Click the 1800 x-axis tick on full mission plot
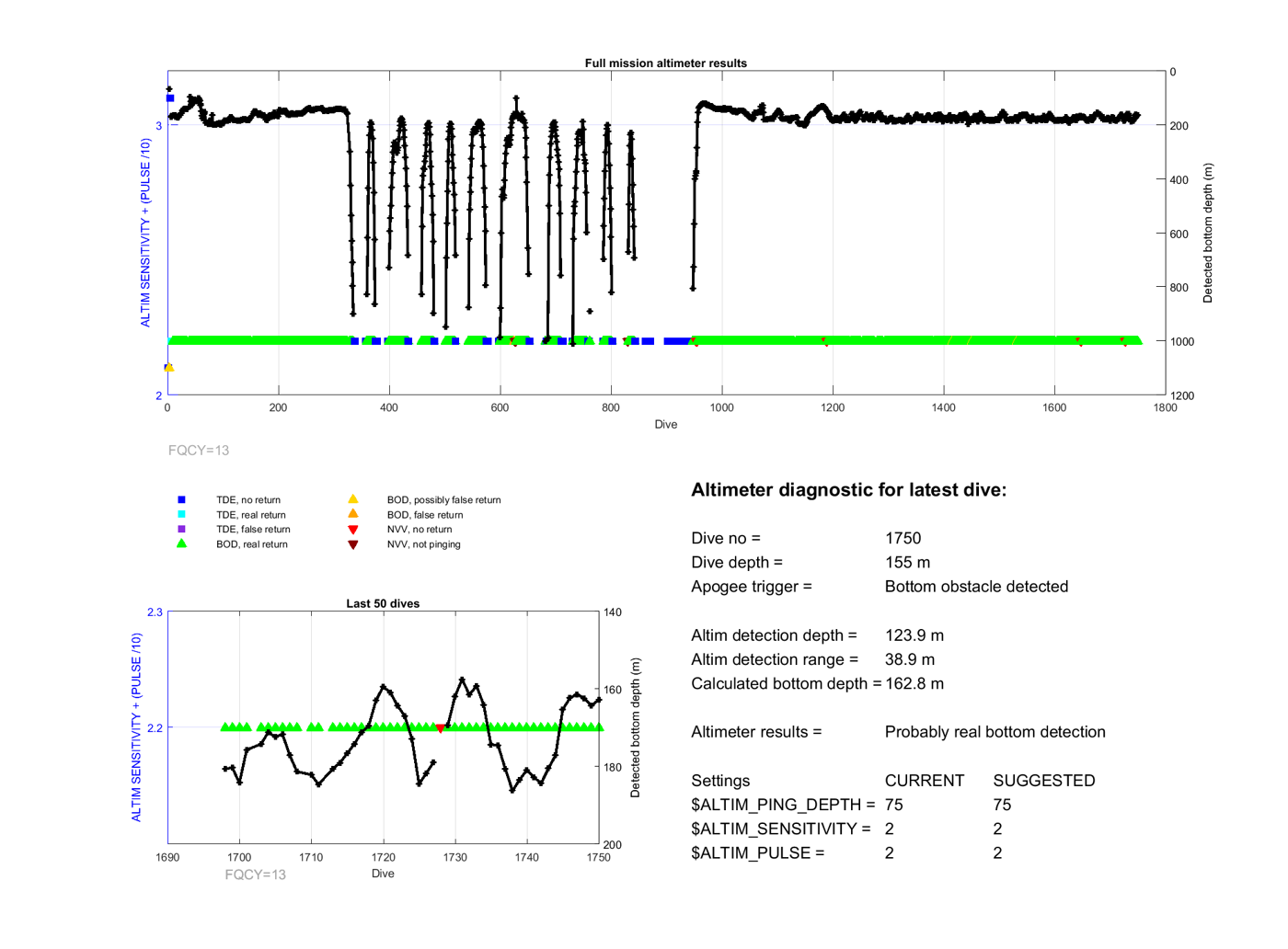Viewport: 1288px width, 949px height. tap(1165, 407)
